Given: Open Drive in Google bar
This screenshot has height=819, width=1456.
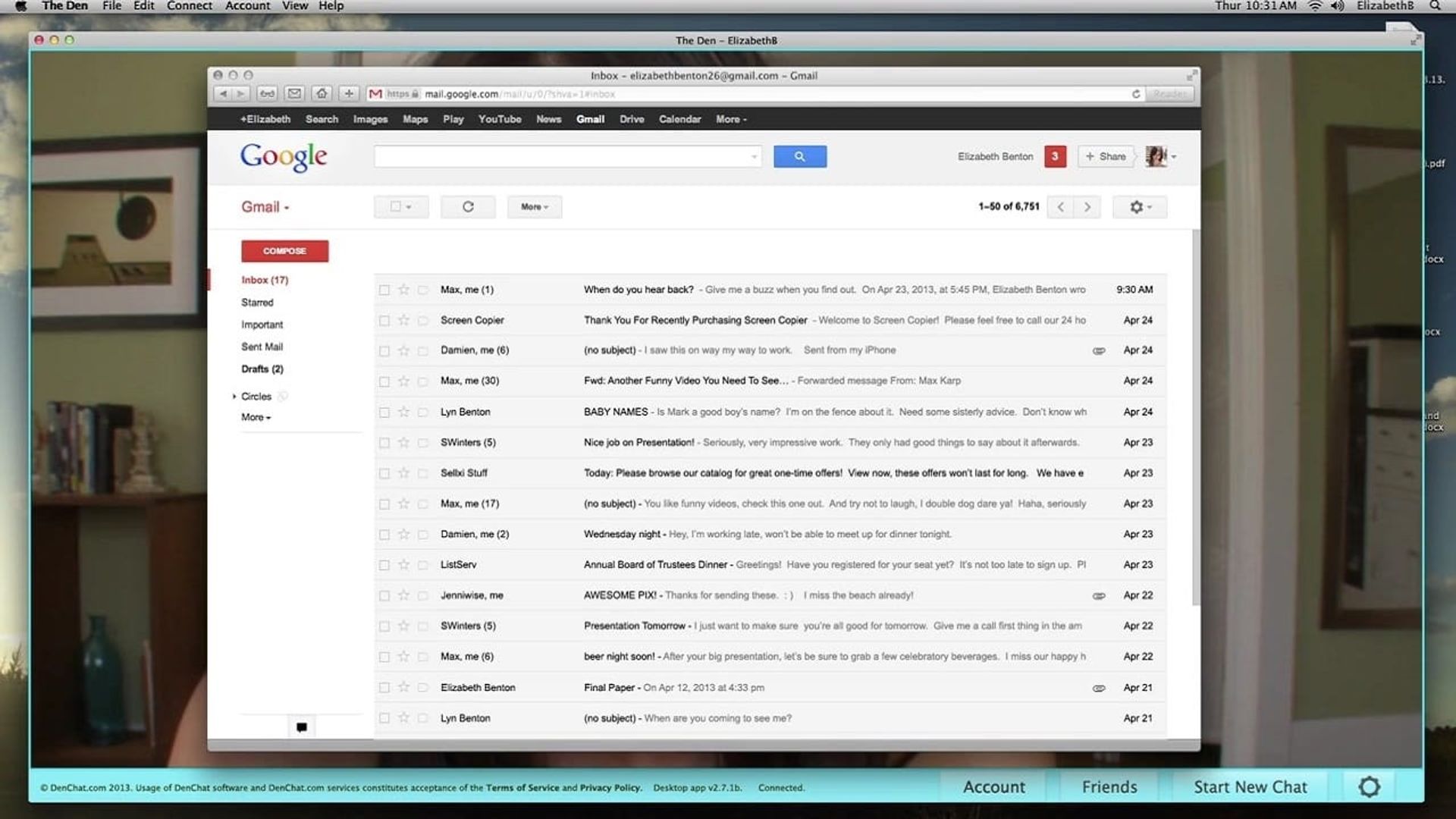Looking at the screenshot, I should point(632,119).
